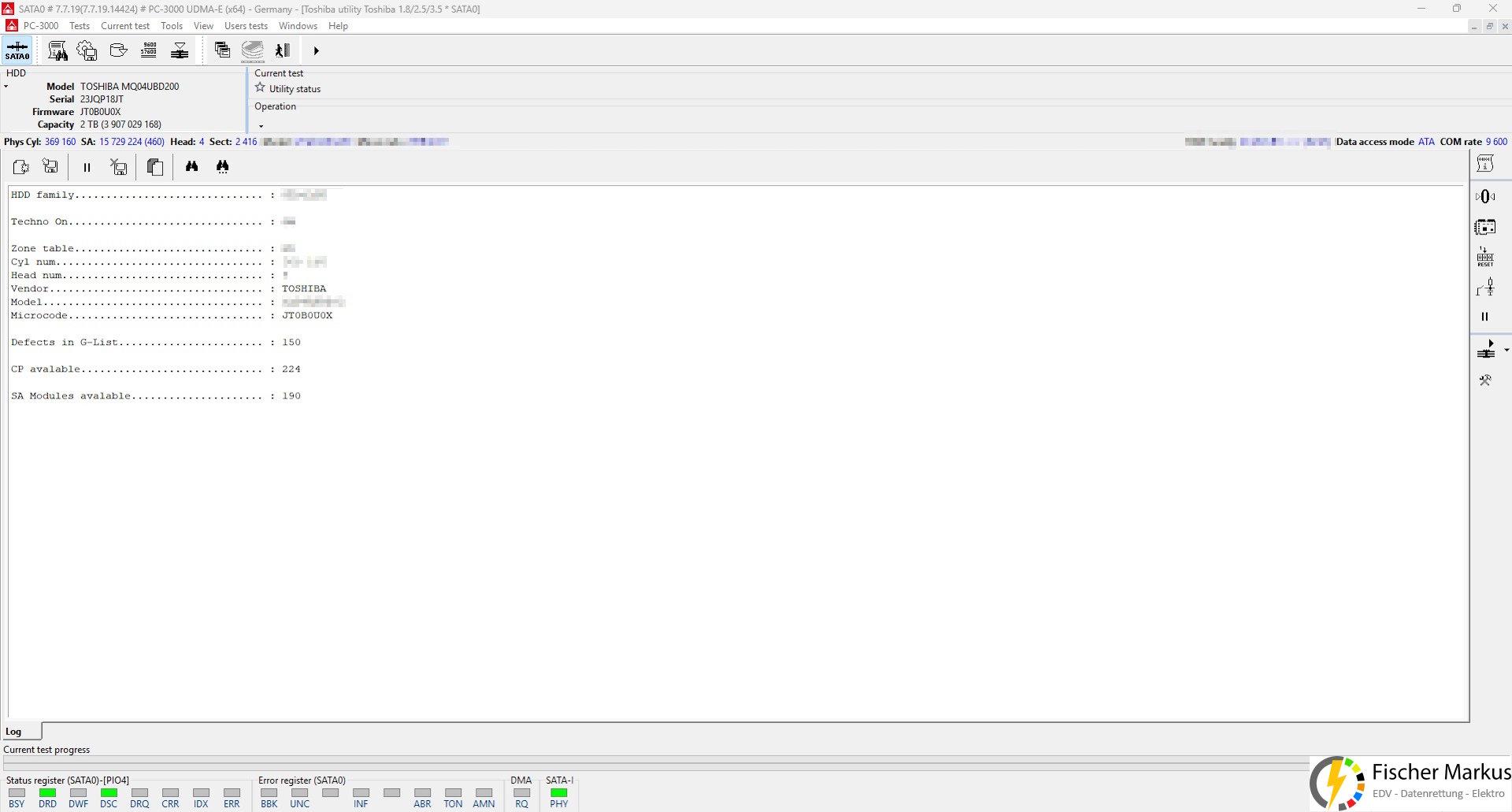Click the save settings gear-and-floppy icon
1512x812 pixels.
point(87,50)
